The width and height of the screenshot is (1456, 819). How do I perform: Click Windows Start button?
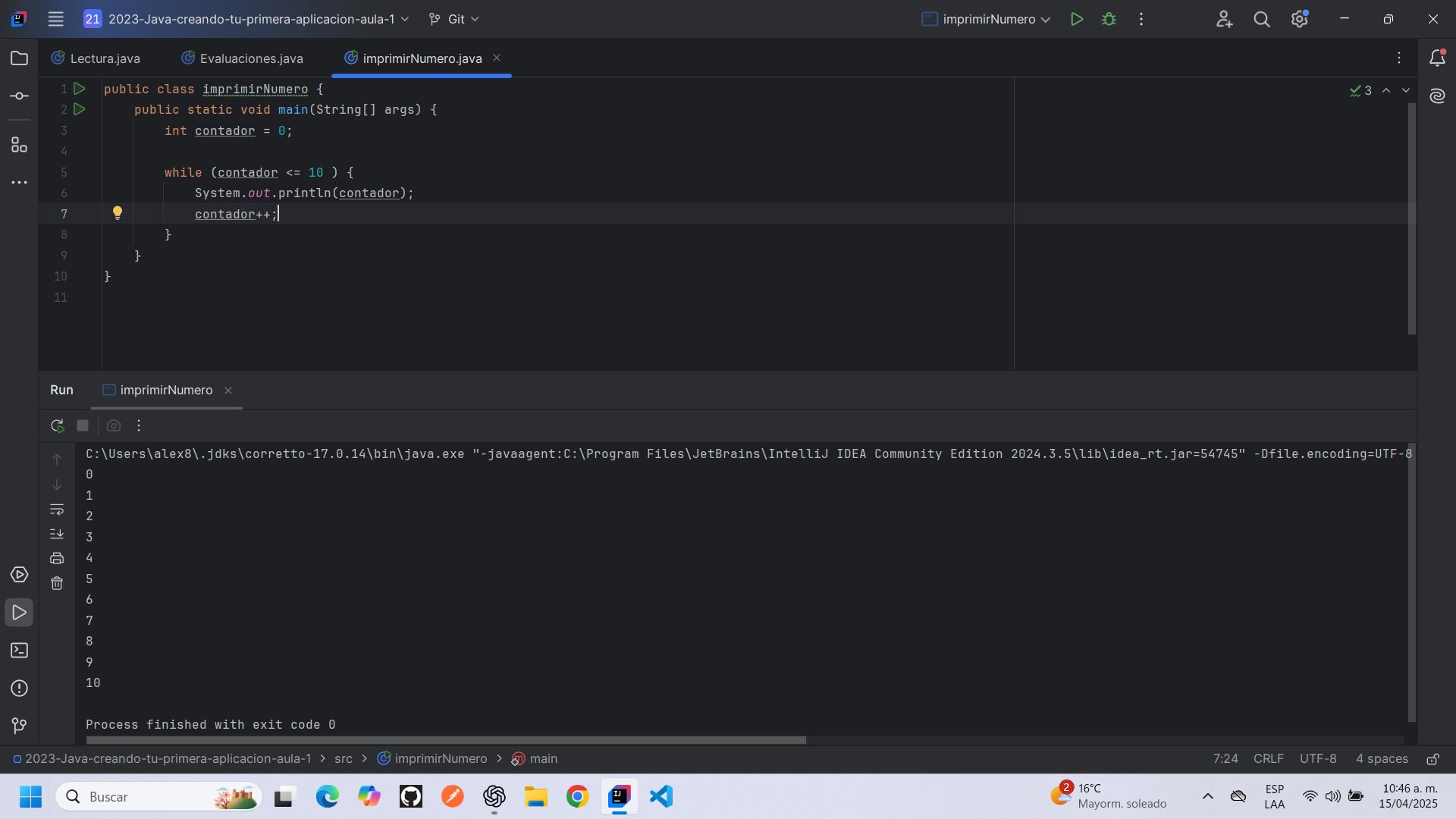click(x=30, y=796)
